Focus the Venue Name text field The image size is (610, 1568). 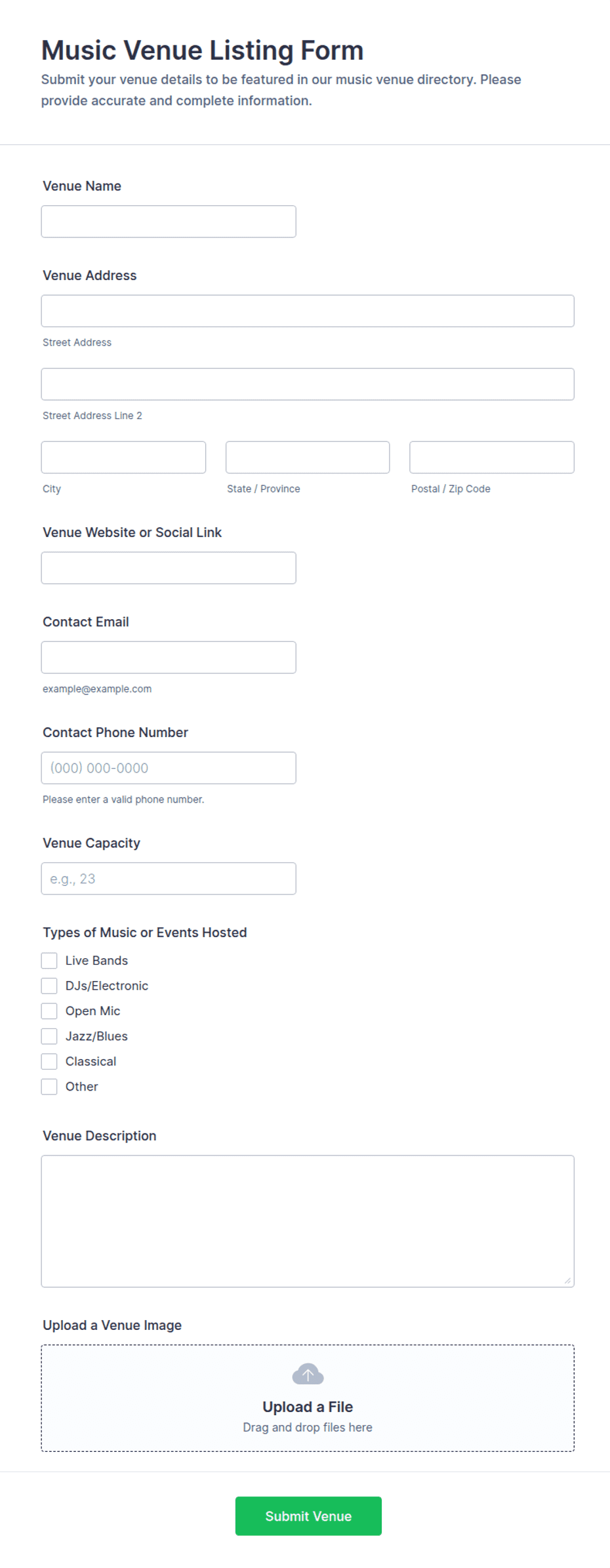(x=169, y=222)
